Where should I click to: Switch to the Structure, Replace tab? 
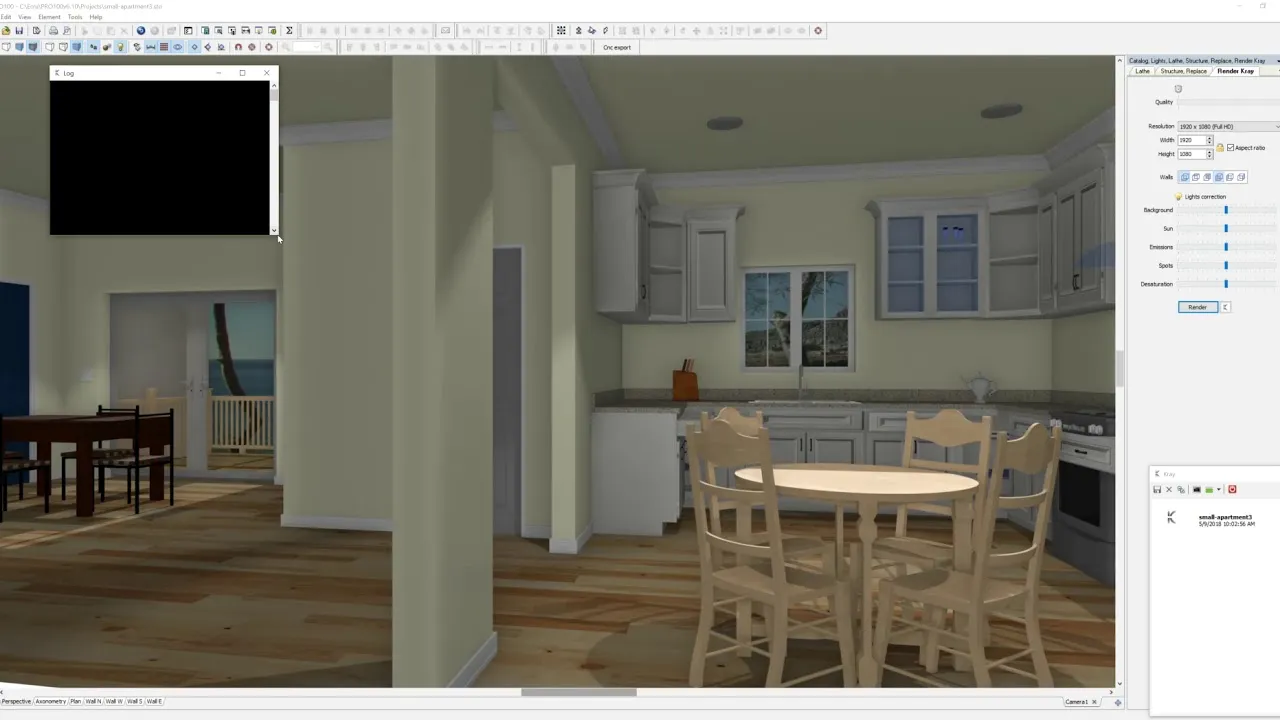(x=1183, y=71)
